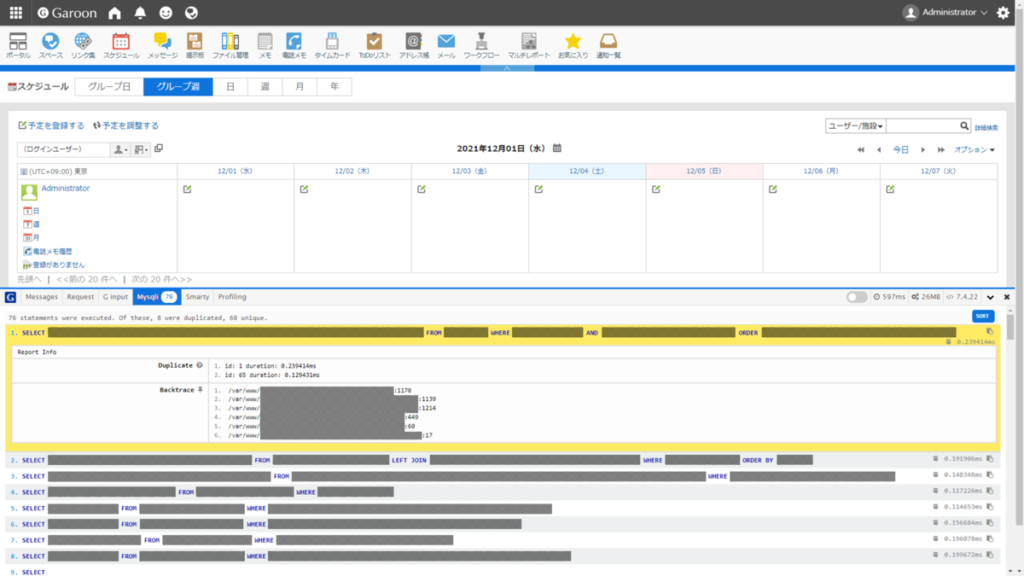1024x576 pixels.
Task: Go to next day arrow
Action: pos(923,150)
